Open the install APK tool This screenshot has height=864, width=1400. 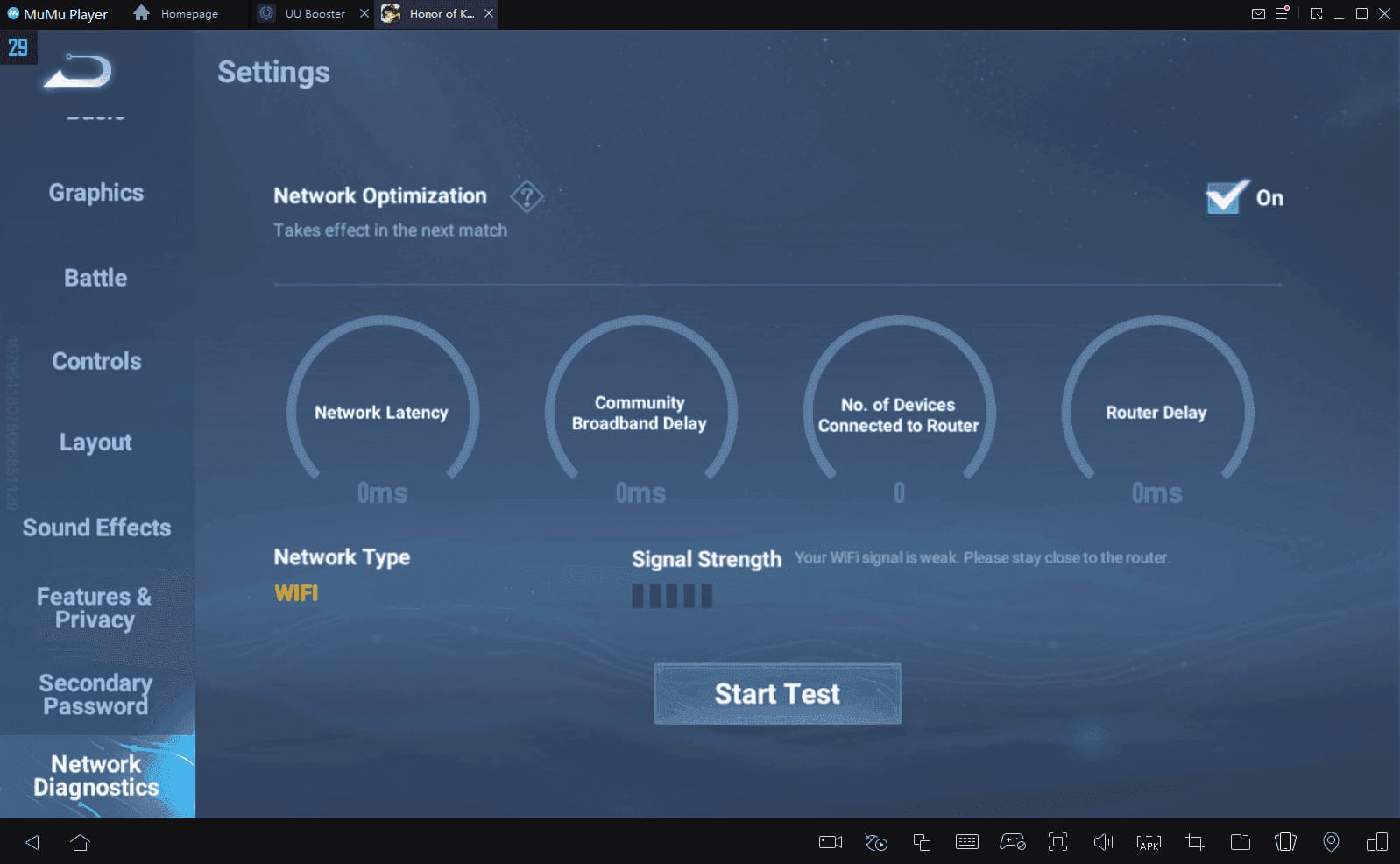click(x=1148, y=842)
